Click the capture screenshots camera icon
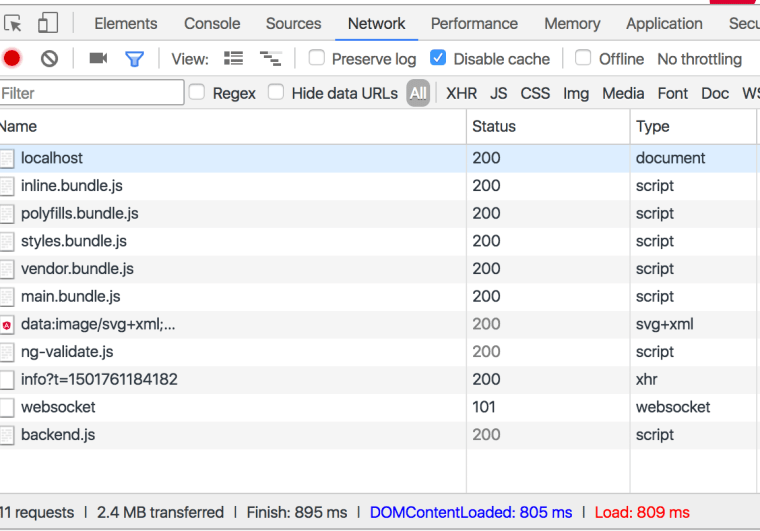Screen dimensions: 760x531 click(98, 59)
